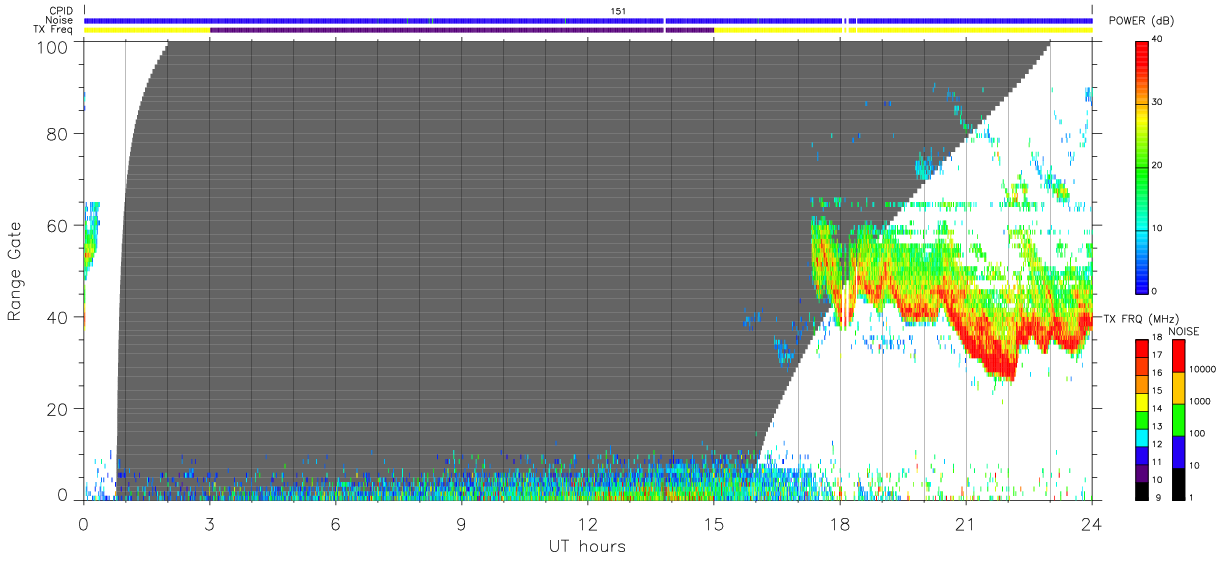Click the 9 tick on UT hours axis
Image resolution: width=1228 pixels, height=567 pixels.
461,523
